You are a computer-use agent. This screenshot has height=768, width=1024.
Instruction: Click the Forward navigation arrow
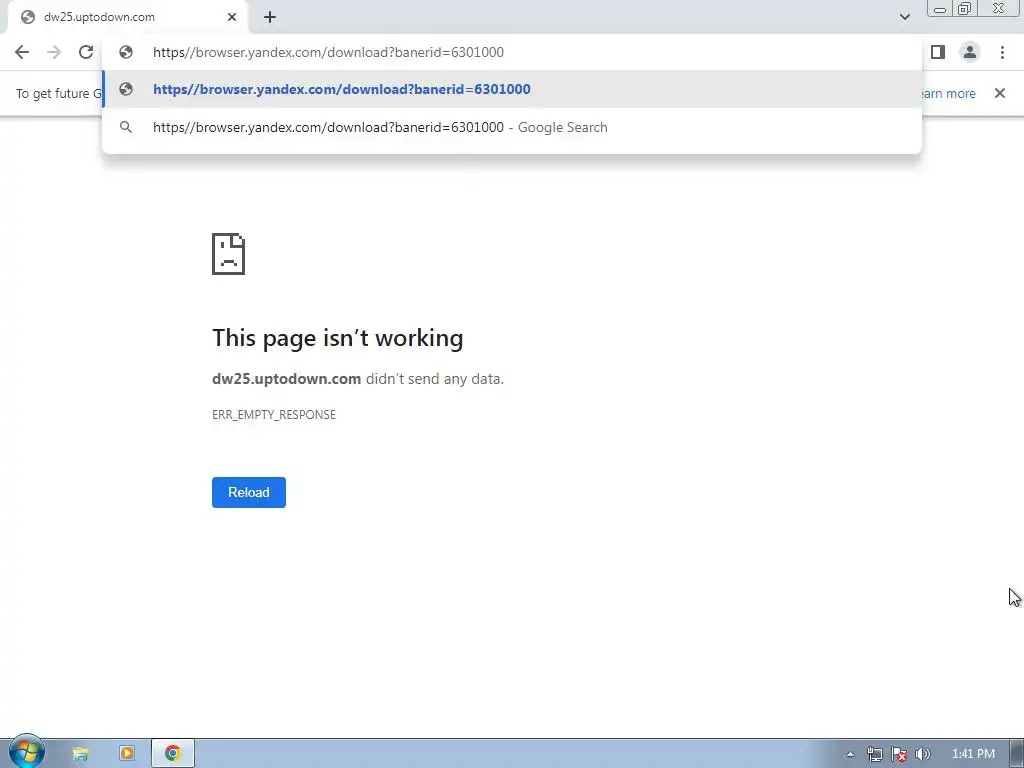click(x=54, y=52)
